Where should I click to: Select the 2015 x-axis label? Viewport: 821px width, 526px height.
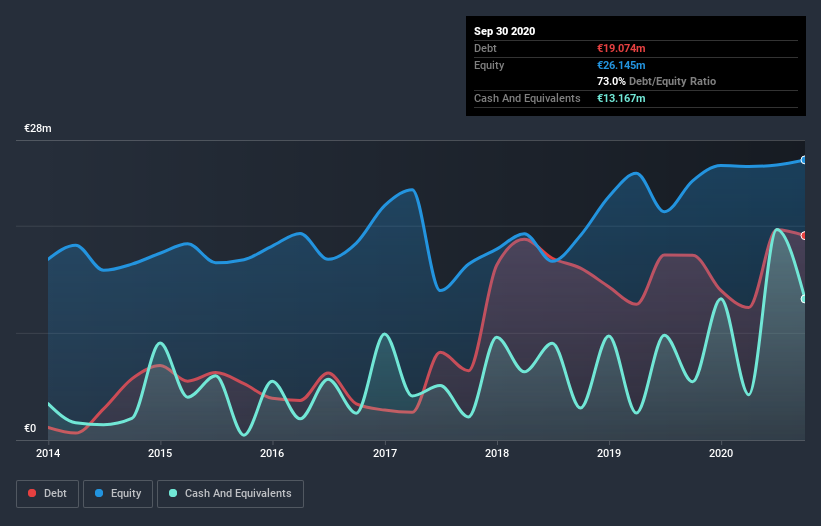pos(160,453)
